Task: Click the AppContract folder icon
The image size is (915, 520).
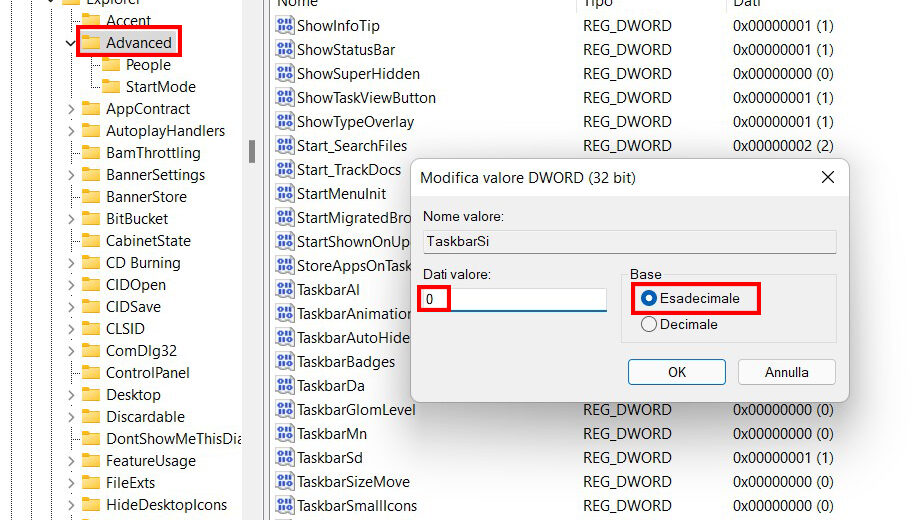Action: (90, 109)
